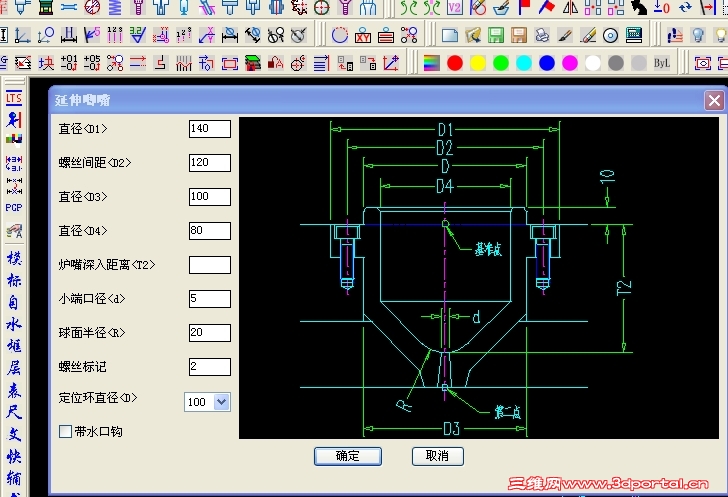Click the green floppy disk save icon
Image resolution: width=728 pixels, height=497 pixels.
click(x=495, y=35)
